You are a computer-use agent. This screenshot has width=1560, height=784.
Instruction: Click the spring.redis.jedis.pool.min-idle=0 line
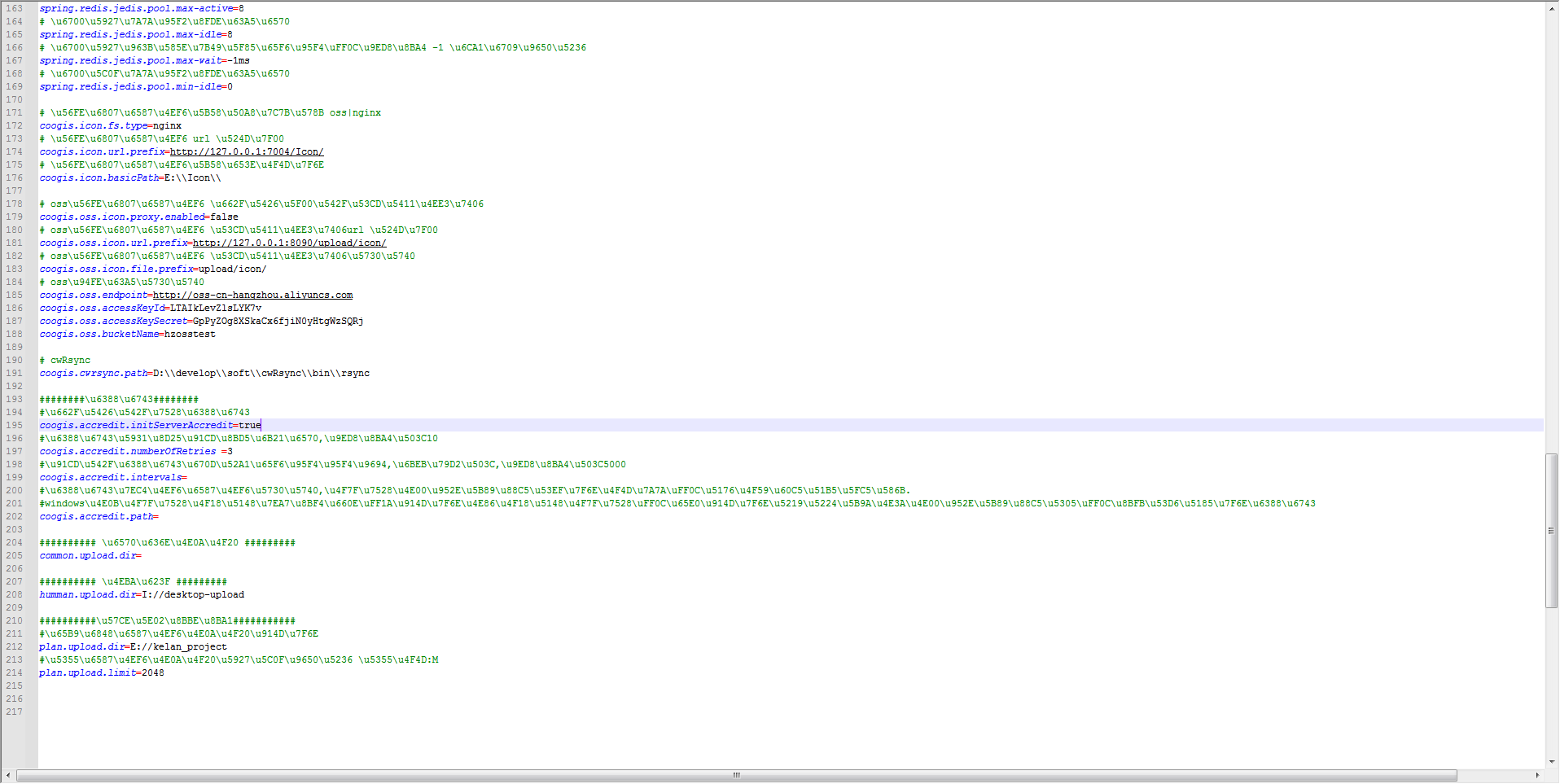pos(136,86)
